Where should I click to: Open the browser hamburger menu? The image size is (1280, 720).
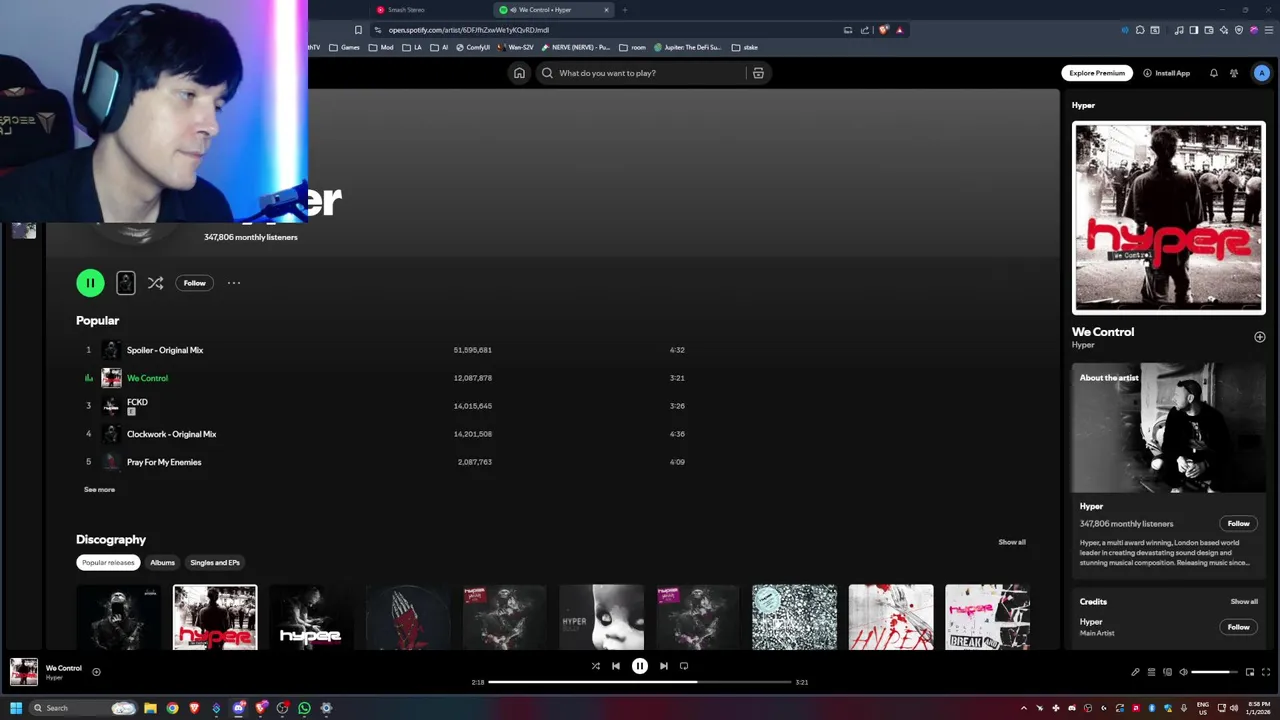pos(1267,30)
